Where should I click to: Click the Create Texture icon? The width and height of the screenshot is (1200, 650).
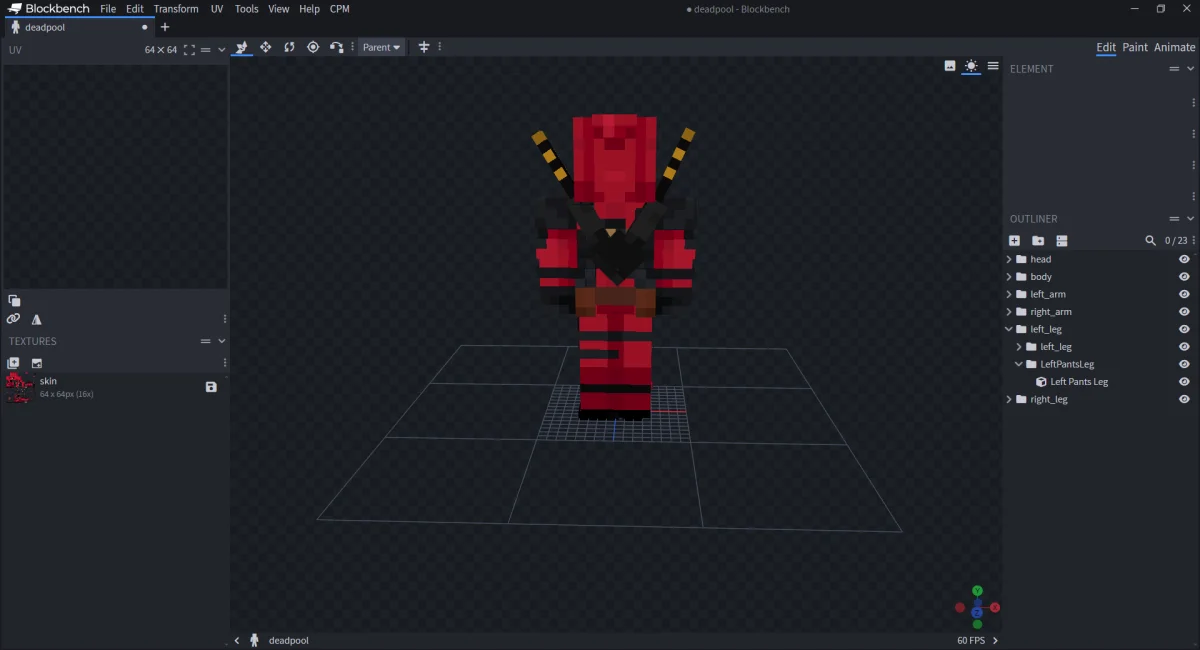click(x=13, y=363)
